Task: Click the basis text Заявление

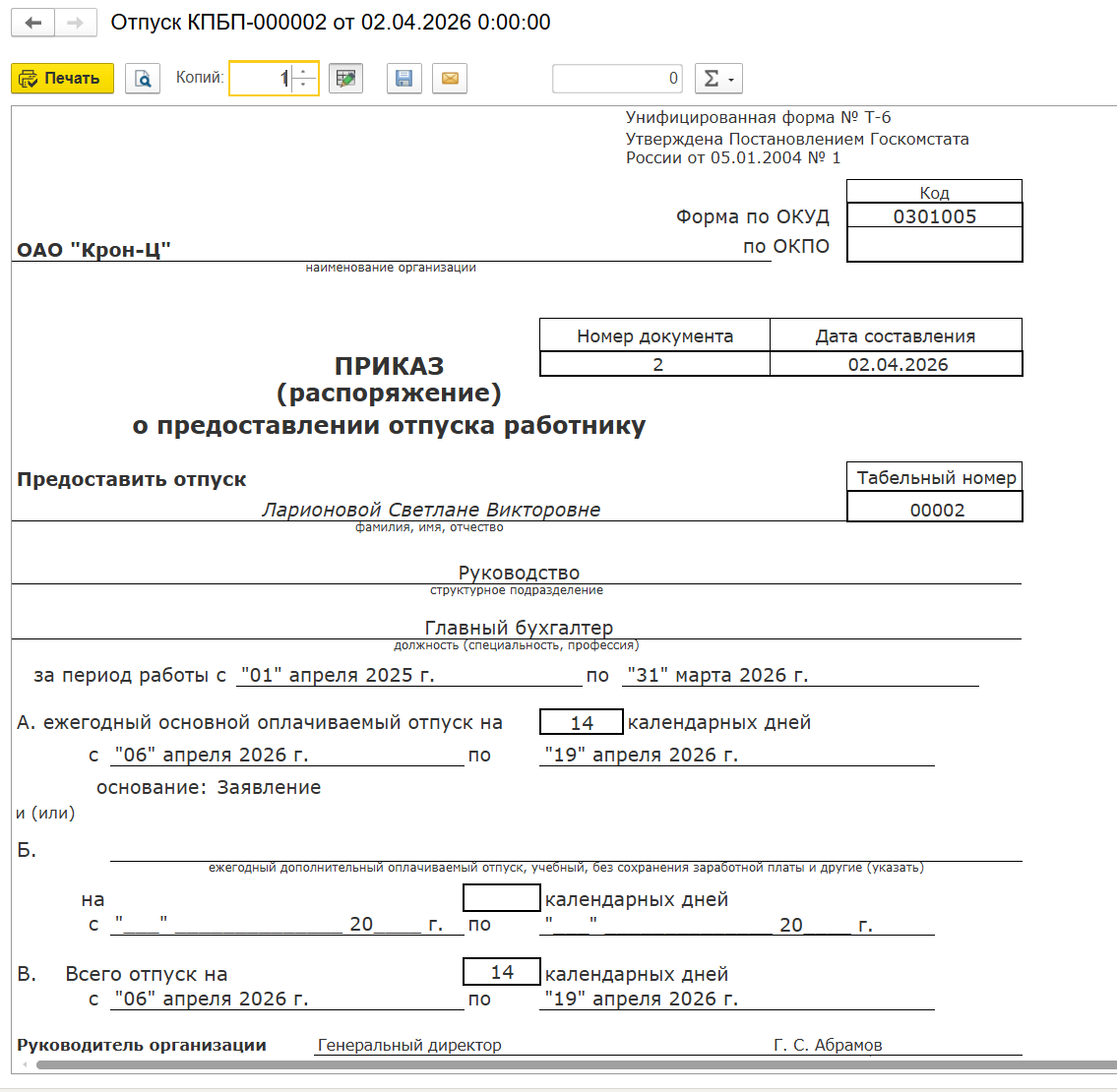Action: [x=270, y=788]
